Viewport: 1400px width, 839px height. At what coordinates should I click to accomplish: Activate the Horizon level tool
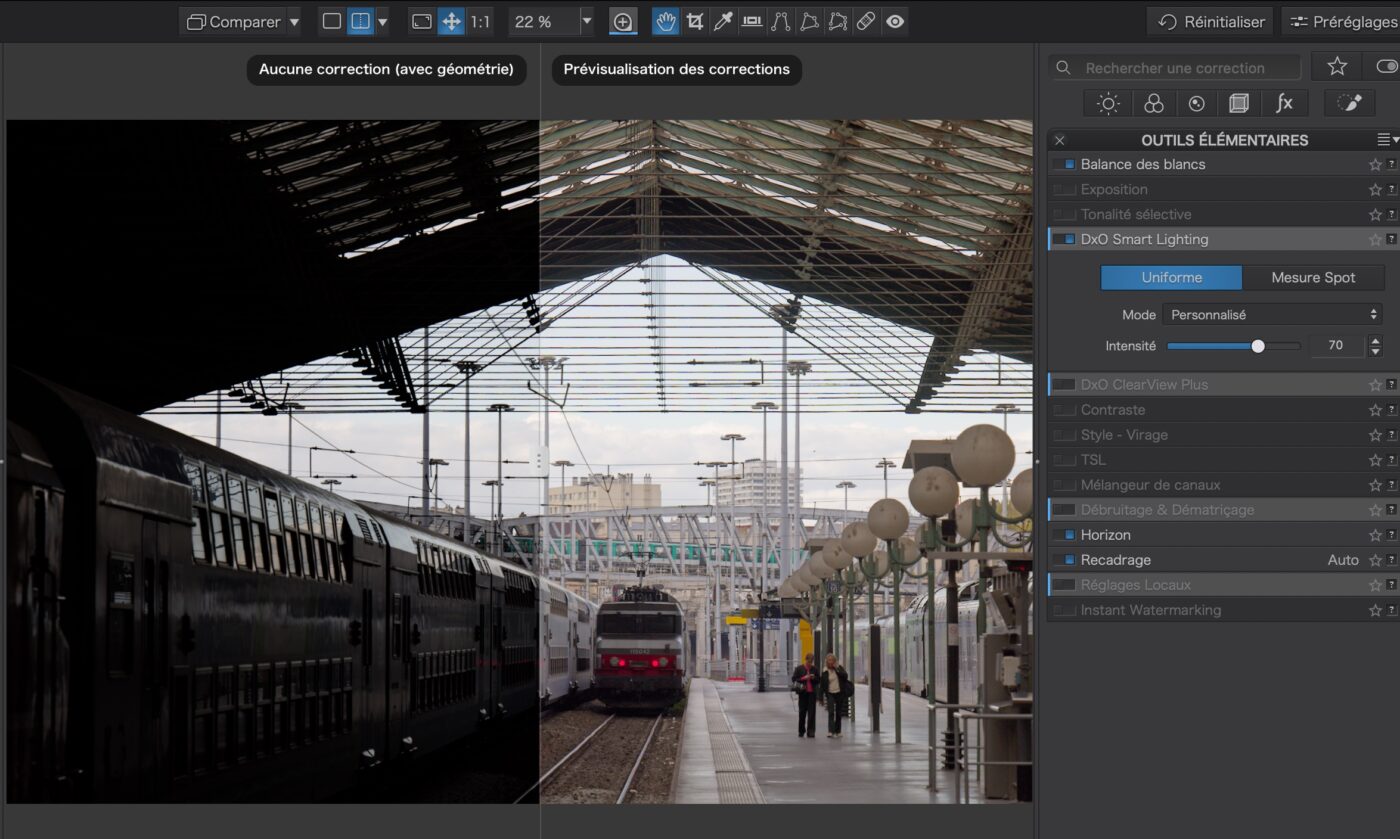[752, 21]
